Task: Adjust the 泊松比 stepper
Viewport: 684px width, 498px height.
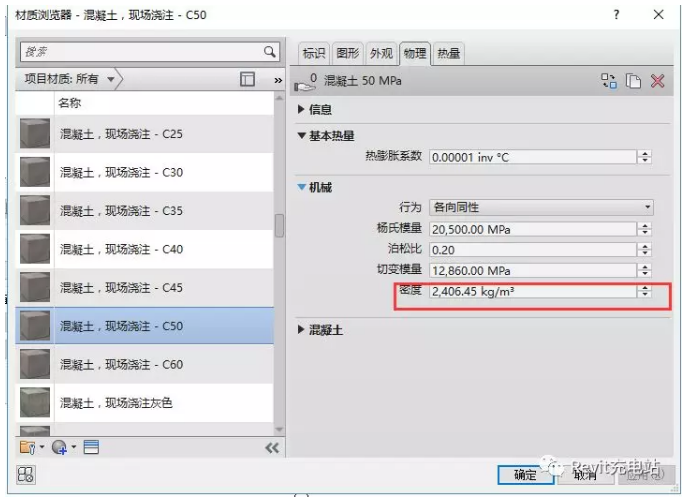Action: [x=644, y=250]
